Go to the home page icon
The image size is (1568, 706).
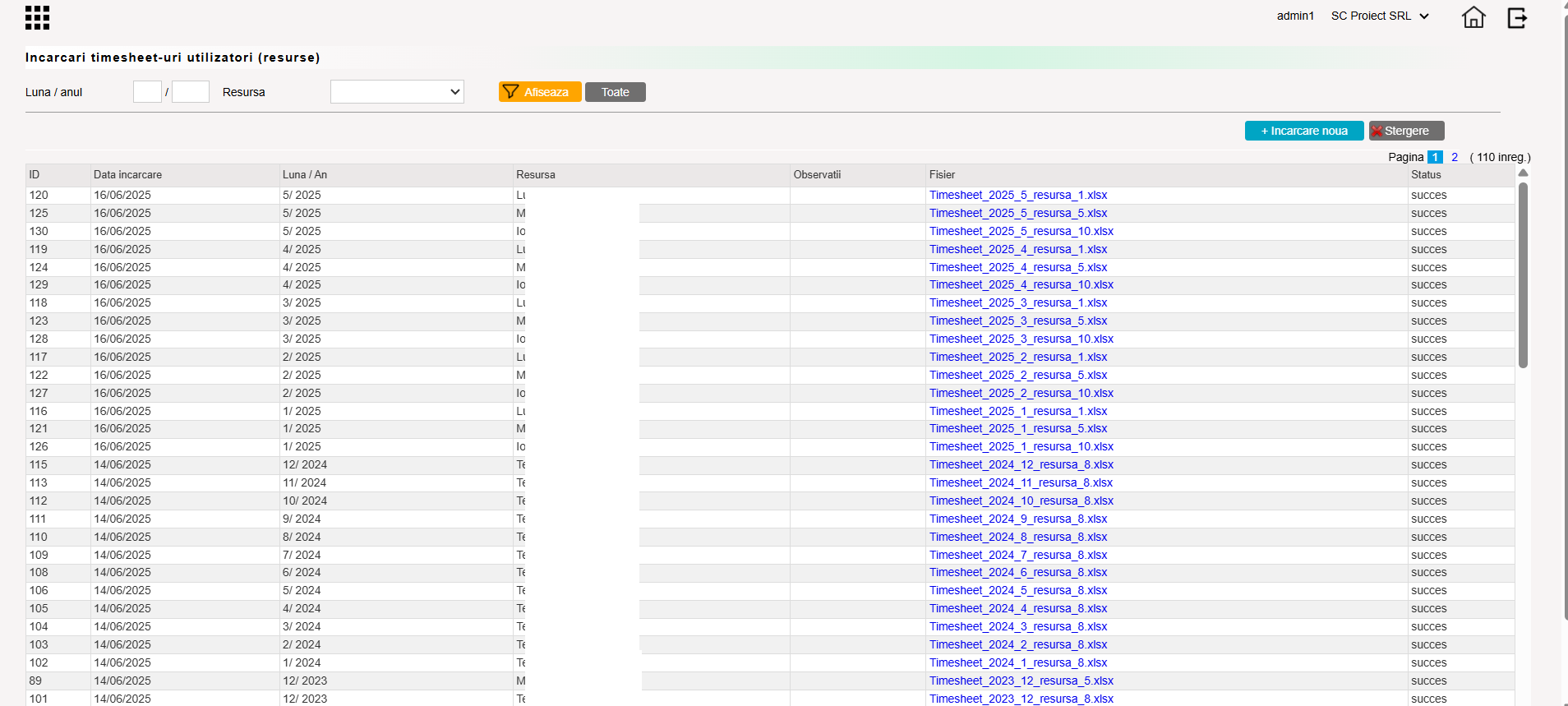[1473, 17]
